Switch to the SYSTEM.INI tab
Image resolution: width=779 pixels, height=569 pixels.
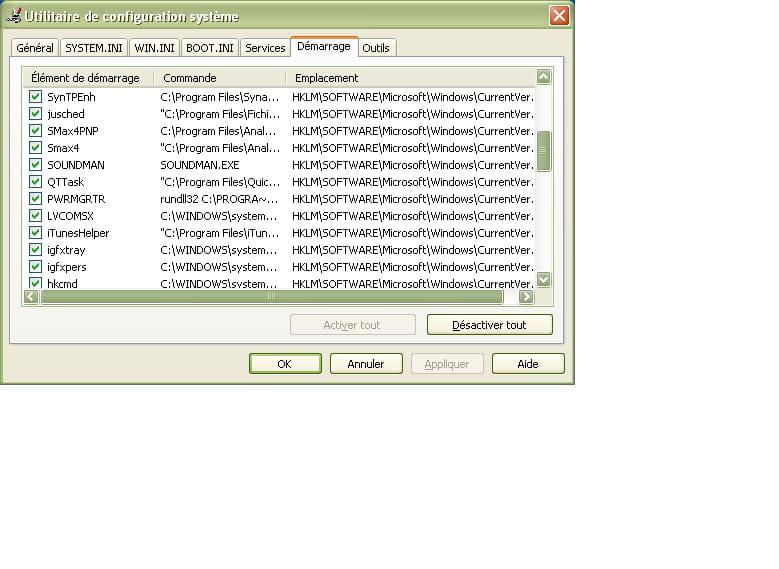click(x=94, y=48)
